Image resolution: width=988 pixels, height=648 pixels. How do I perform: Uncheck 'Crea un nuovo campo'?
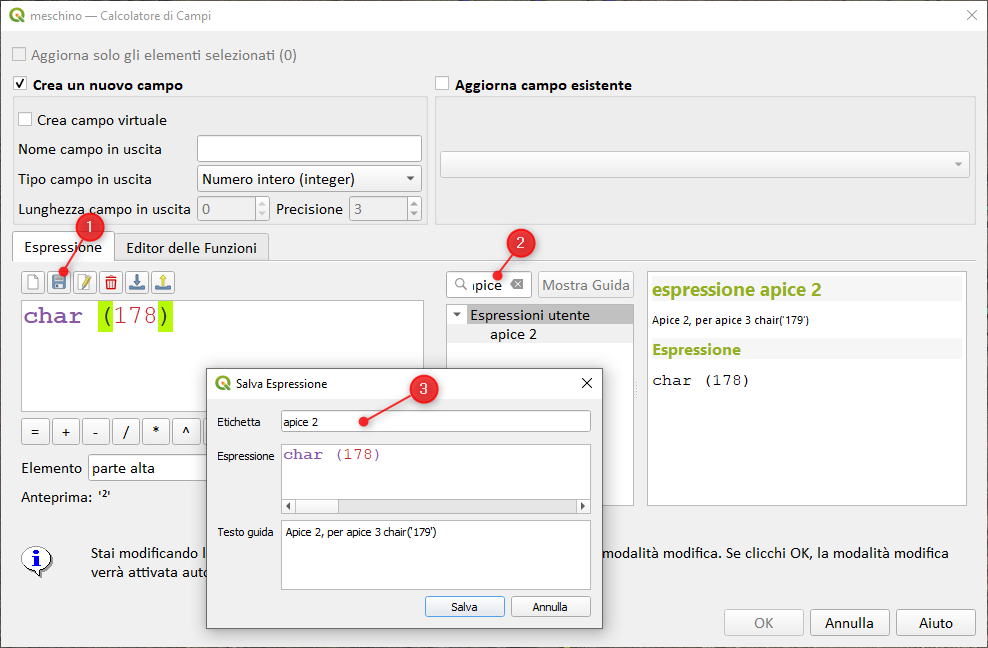coord(20,85)
